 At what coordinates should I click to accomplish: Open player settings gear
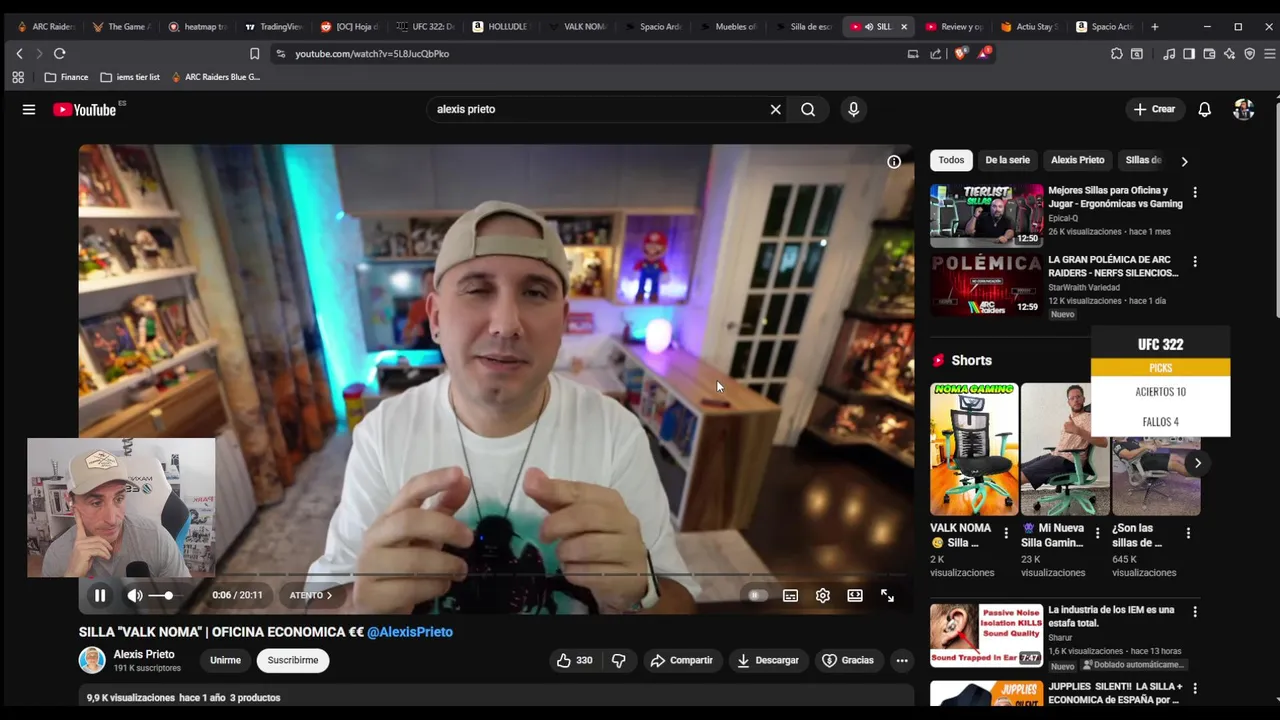tap(823, 595)
